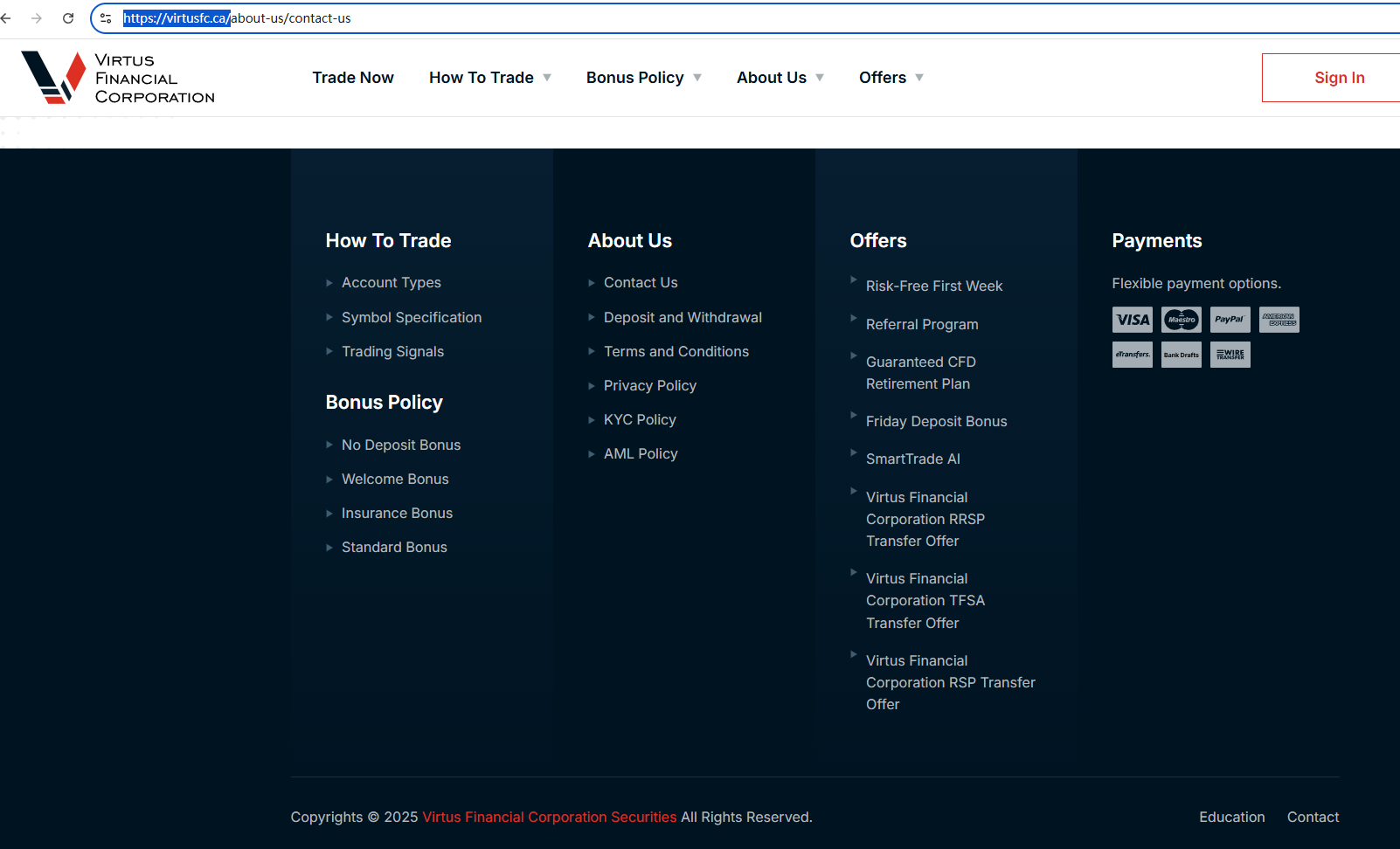Open Privacy Policy link
The image size is (1400, 849).
tap(650, 386)
